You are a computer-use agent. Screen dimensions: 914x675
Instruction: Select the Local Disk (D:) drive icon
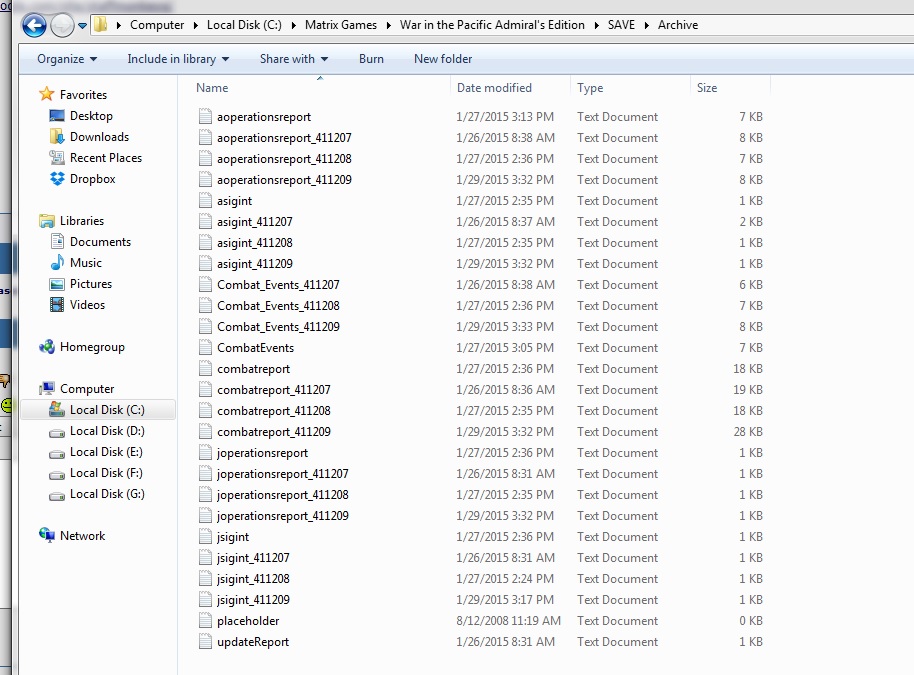pos(57,433)
